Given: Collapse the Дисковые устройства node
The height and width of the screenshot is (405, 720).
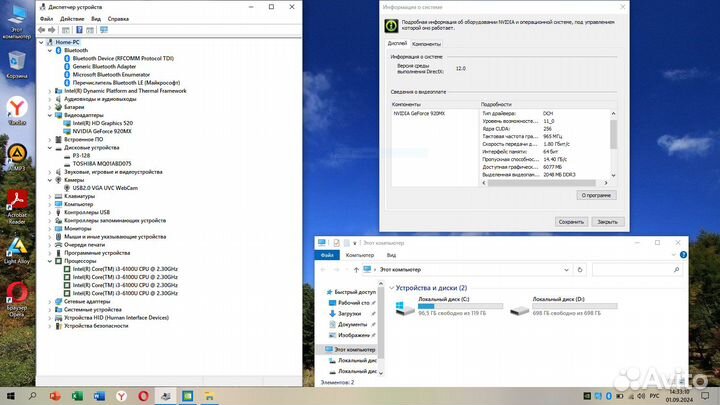Looking at the screenshot, I should pos(50,148).
